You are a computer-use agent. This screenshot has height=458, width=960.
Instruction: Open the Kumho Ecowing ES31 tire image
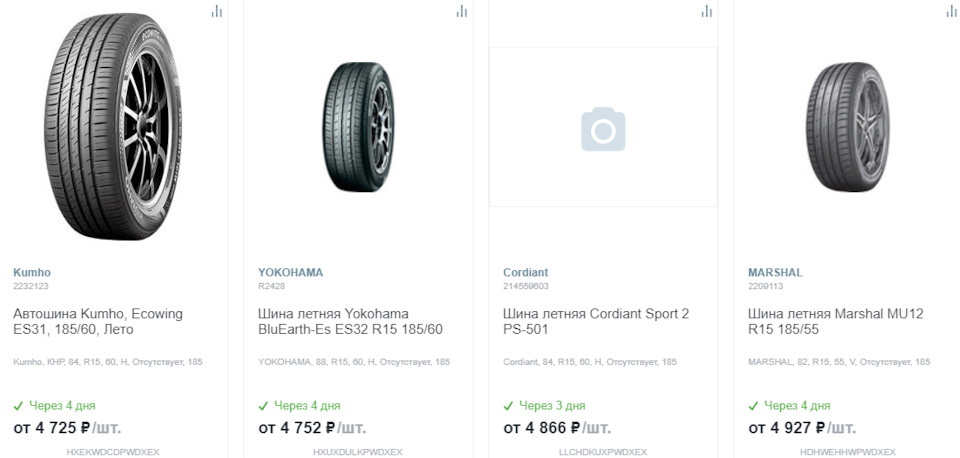tap(113, 126)
